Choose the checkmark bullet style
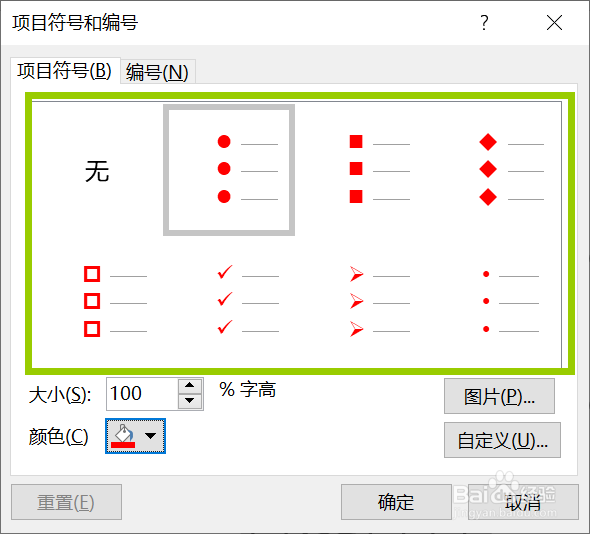The image size is (590, 534). coord(229,302)
